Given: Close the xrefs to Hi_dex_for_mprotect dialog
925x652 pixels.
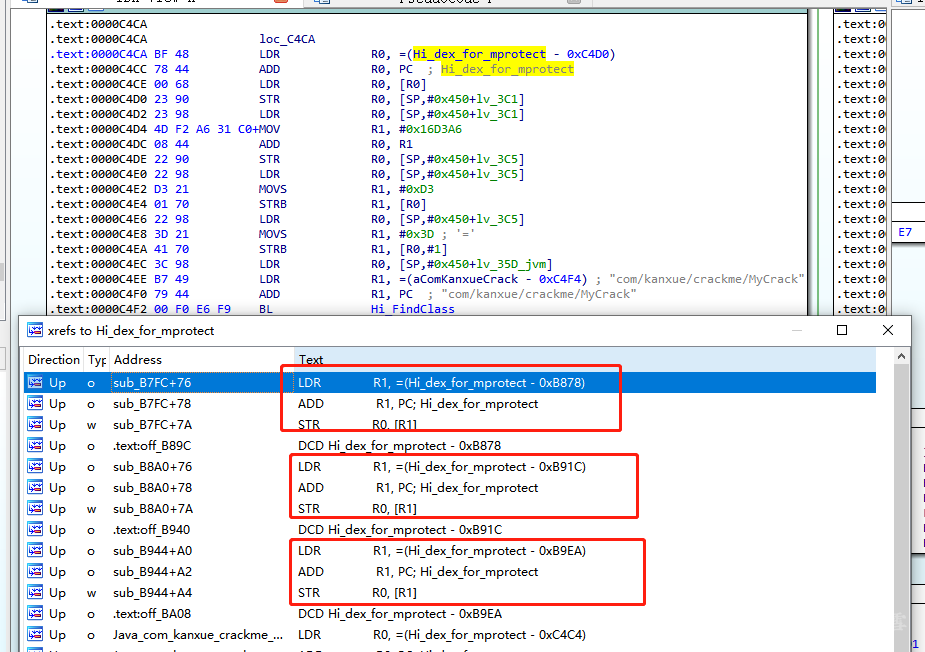Looking at the screenshot, I should click(x=888, y=330).
